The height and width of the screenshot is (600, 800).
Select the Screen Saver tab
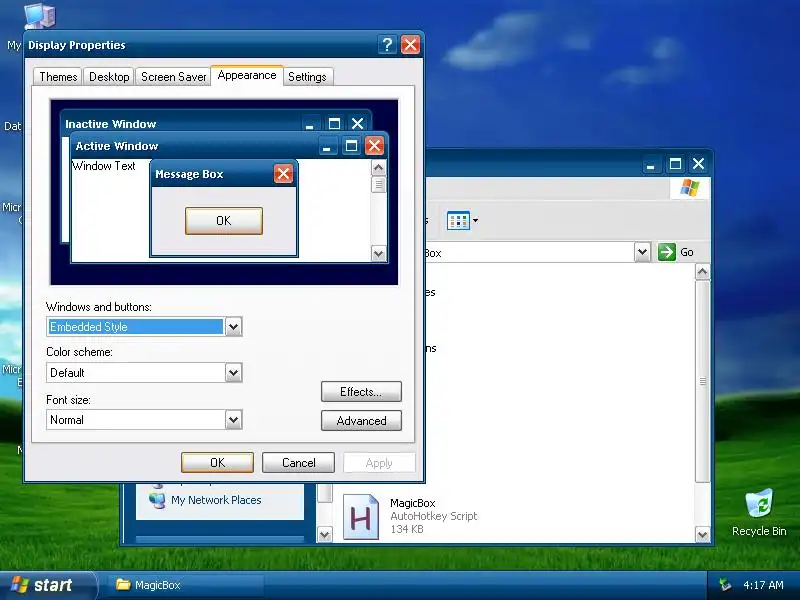(173, 77)
